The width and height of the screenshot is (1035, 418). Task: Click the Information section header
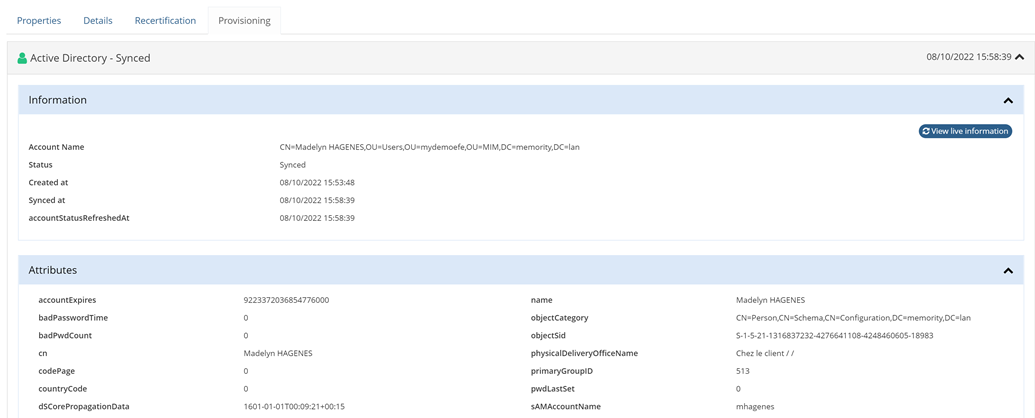[x=521, y=100]
